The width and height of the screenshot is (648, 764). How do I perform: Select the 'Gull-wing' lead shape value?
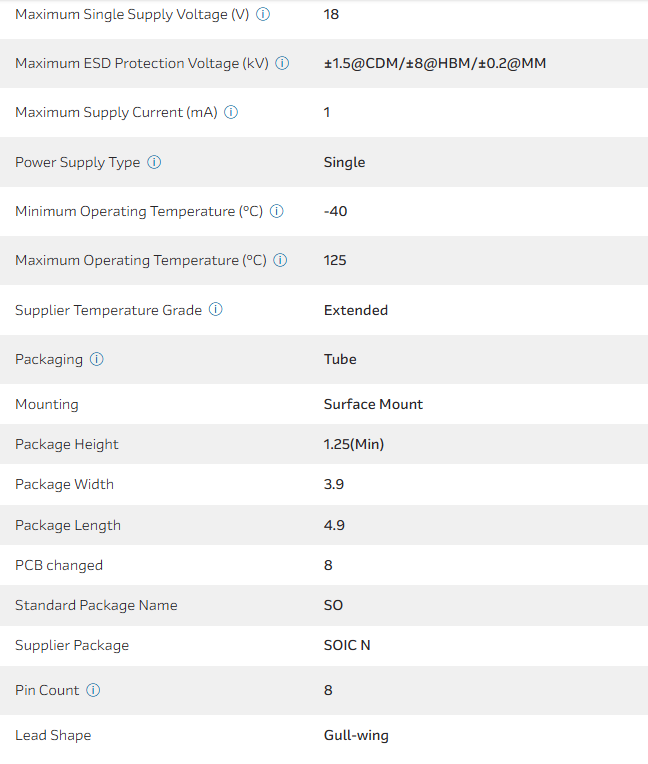356,735
